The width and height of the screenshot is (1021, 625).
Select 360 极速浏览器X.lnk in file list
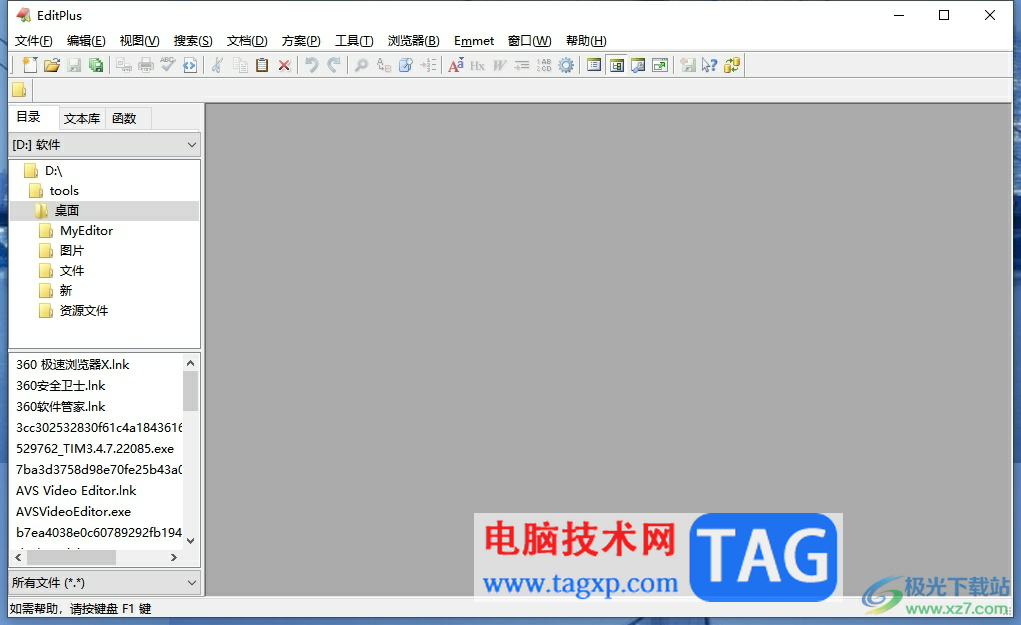pyautogui.click(x=73, y=365)
